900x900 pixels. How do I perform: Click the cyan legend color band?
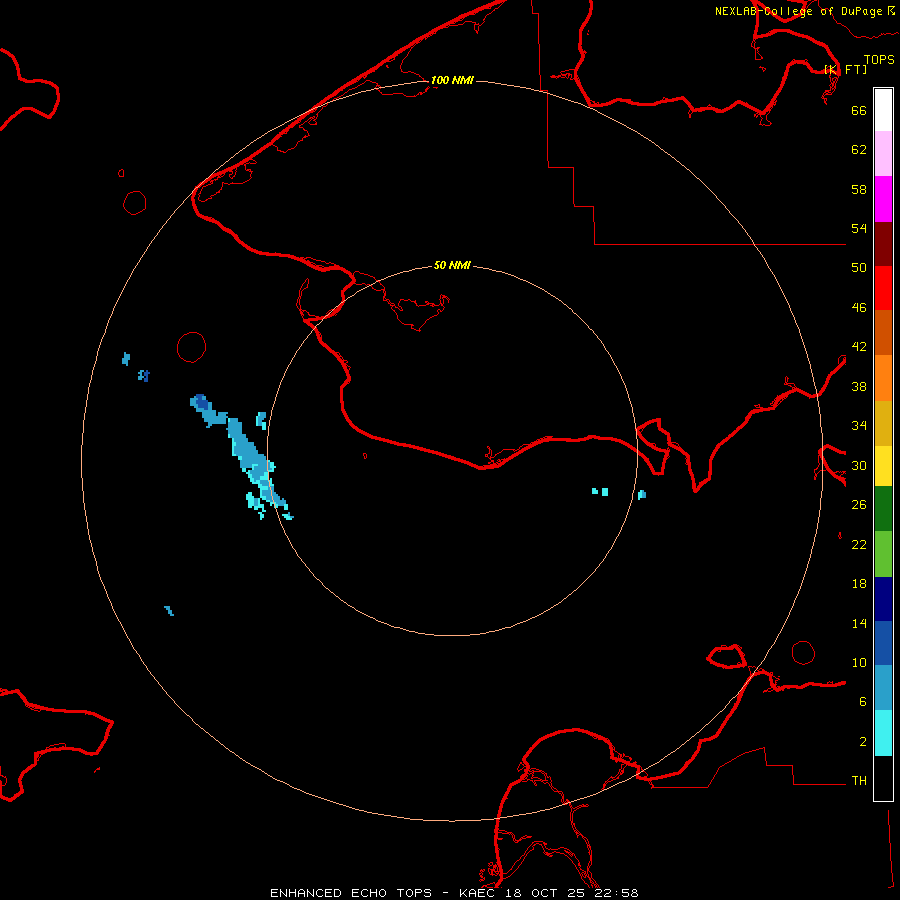coord(883,732)
